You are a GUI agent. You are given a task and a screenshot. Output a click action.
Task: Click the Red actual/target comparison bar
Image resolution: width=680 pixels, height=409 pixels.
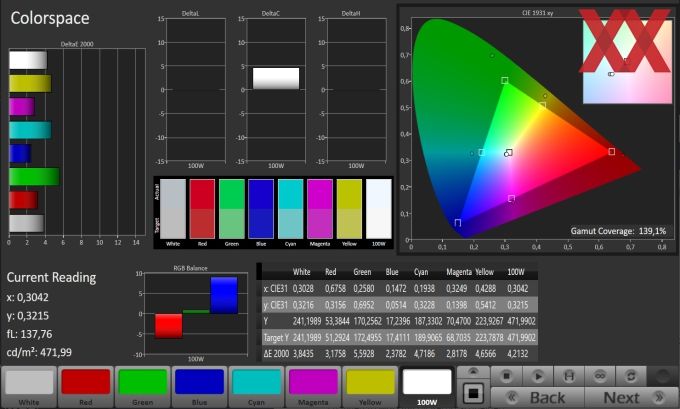pyautogui.click(x=202, y=209)
